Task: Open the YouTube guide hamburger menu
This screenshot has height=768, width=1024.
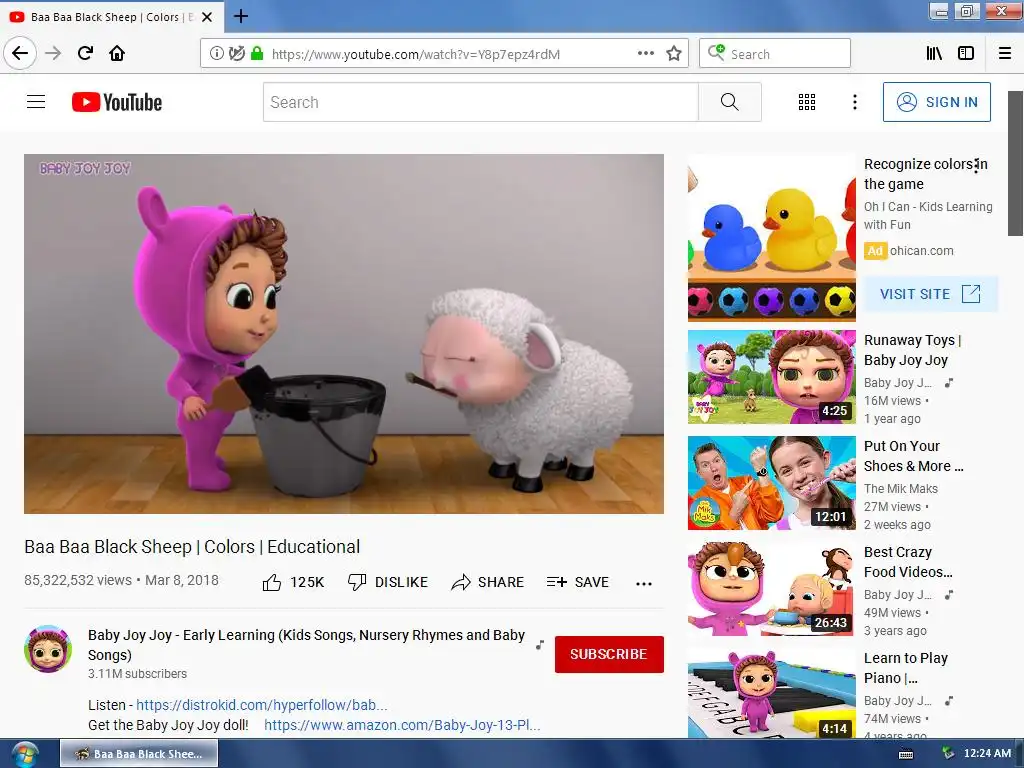Action: (36, 102)
